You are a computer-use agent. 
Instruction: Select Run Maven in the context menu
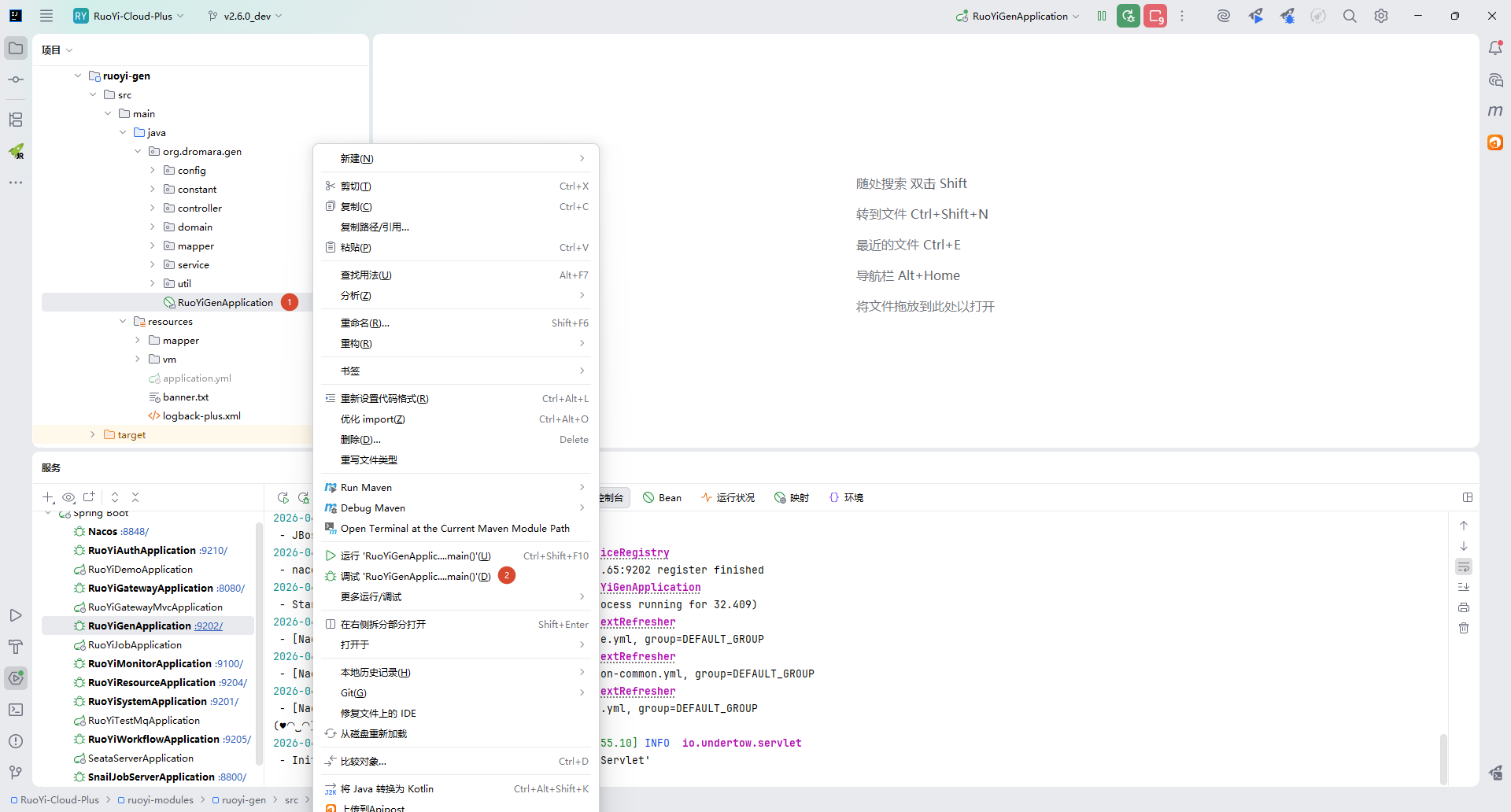366,488
